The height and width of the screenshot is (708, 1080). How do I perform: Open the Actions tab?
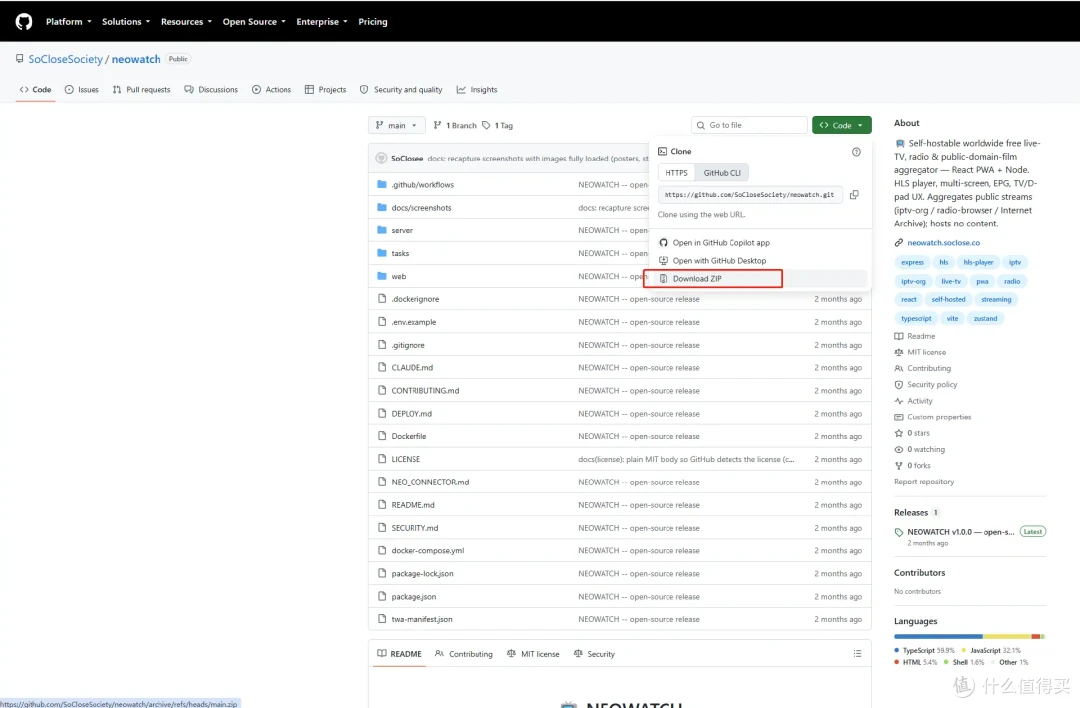pyautogui.click(x=271, y=90)
